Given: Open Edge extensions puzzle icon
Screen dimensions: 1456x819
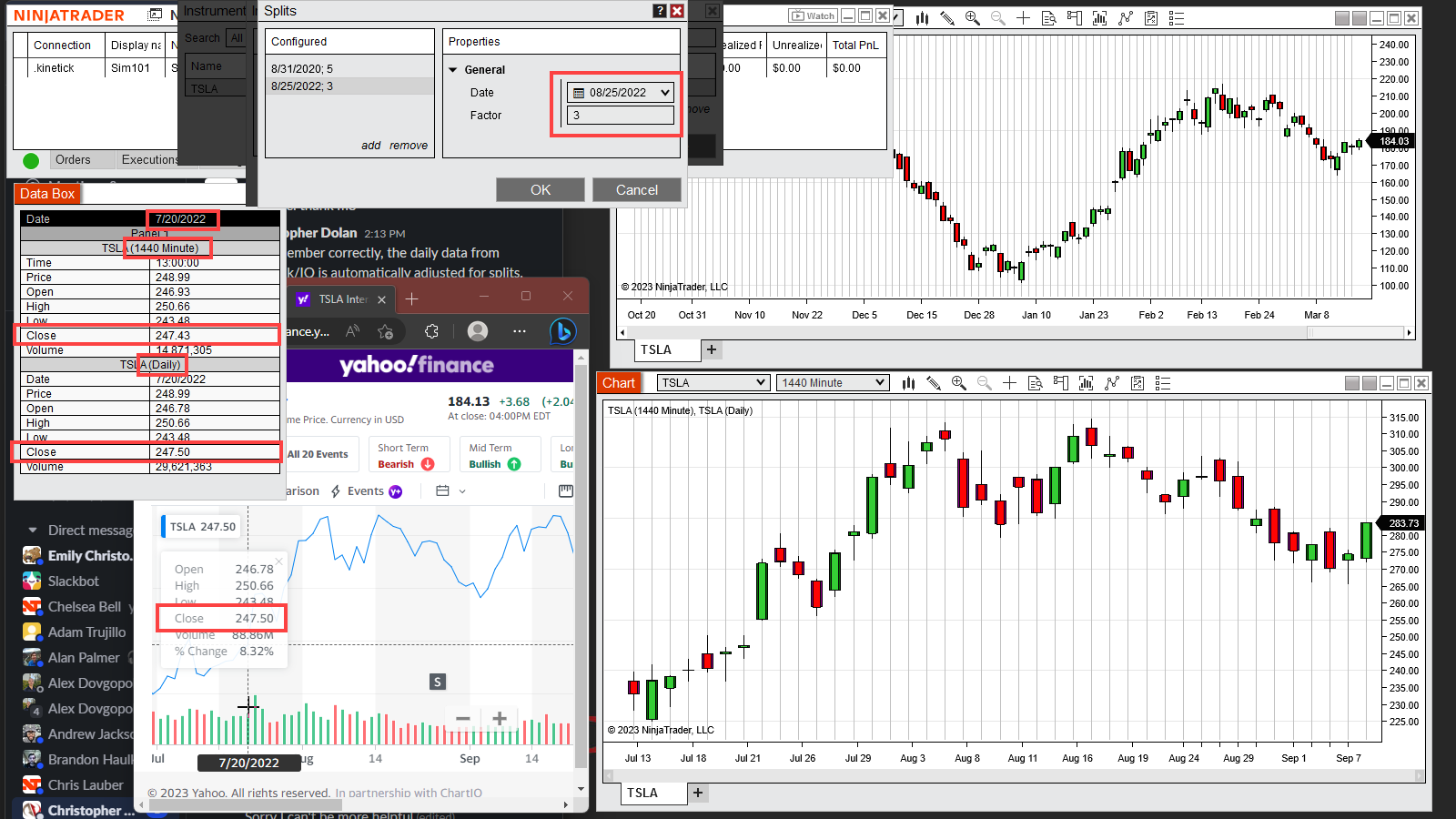Looking at the screenshot, I should pyautogui.click(x=431, y=331).
